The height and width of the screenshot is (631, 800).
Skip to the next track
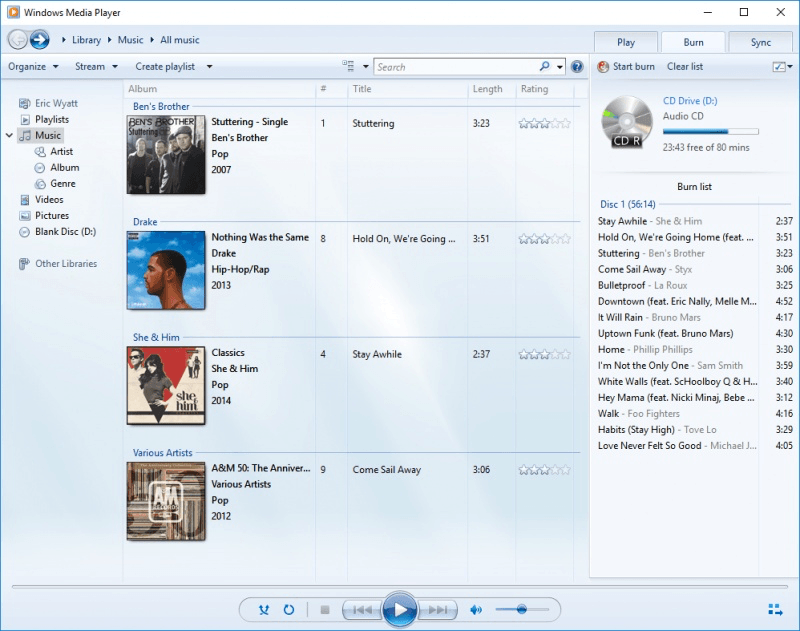tap(437, 610)
